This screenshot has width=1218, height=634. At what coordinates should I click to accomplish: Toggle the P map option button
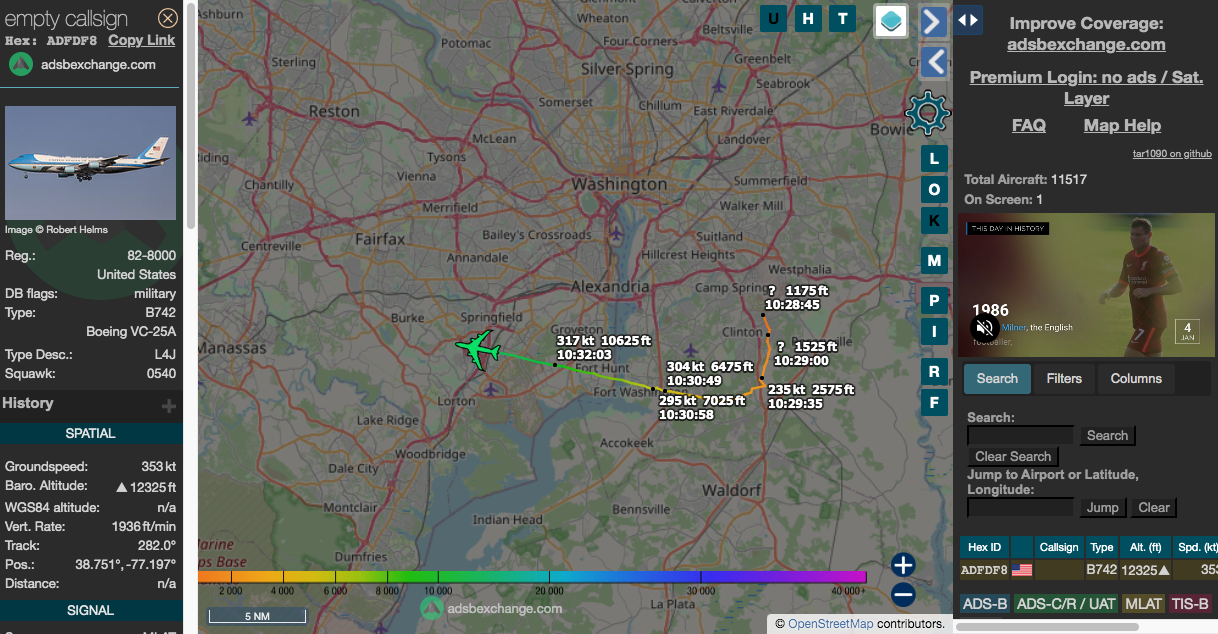[934, 300]
